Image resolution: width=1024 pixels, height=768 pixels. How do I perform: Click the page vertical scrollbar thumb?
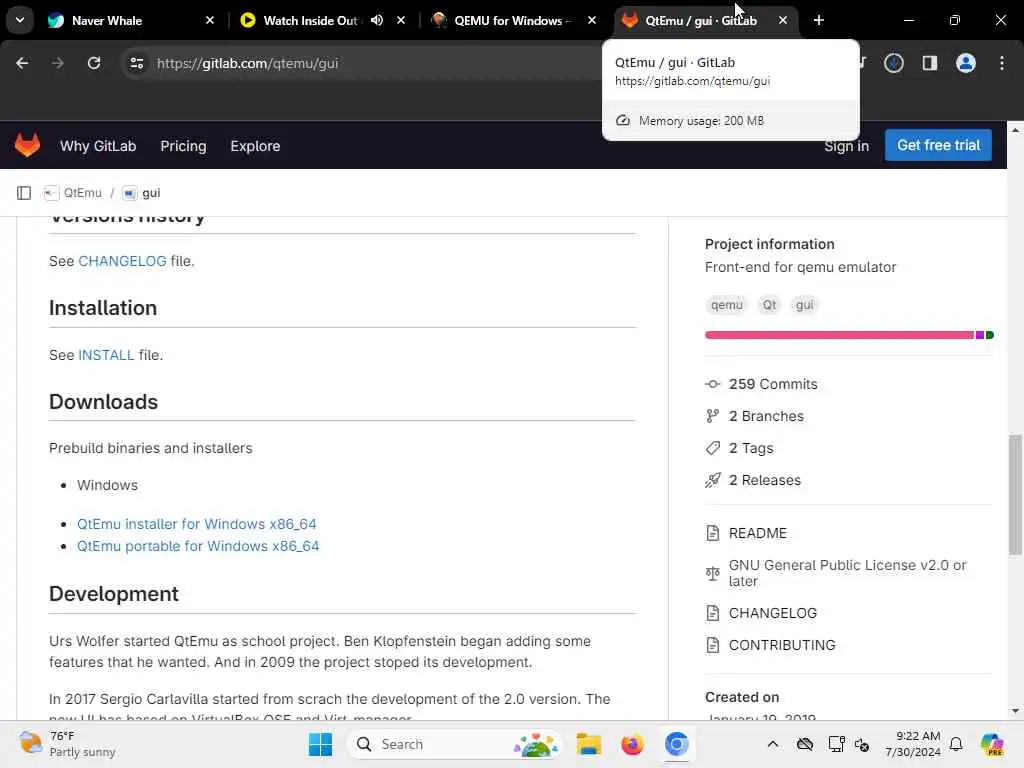click(x=1015, y=494)
